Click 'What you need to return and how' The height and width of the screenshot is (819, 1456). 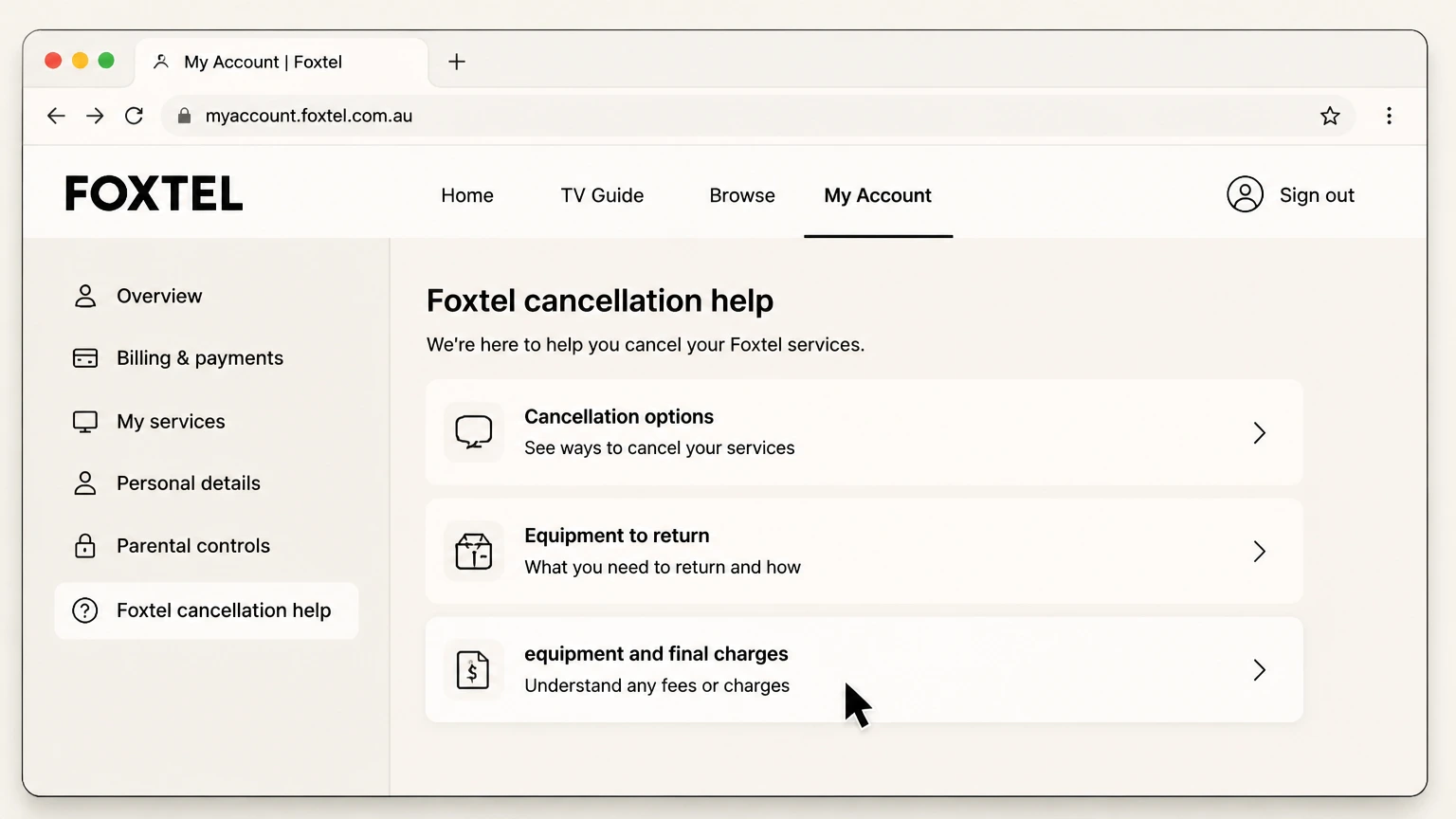click(x=663, y=567)
